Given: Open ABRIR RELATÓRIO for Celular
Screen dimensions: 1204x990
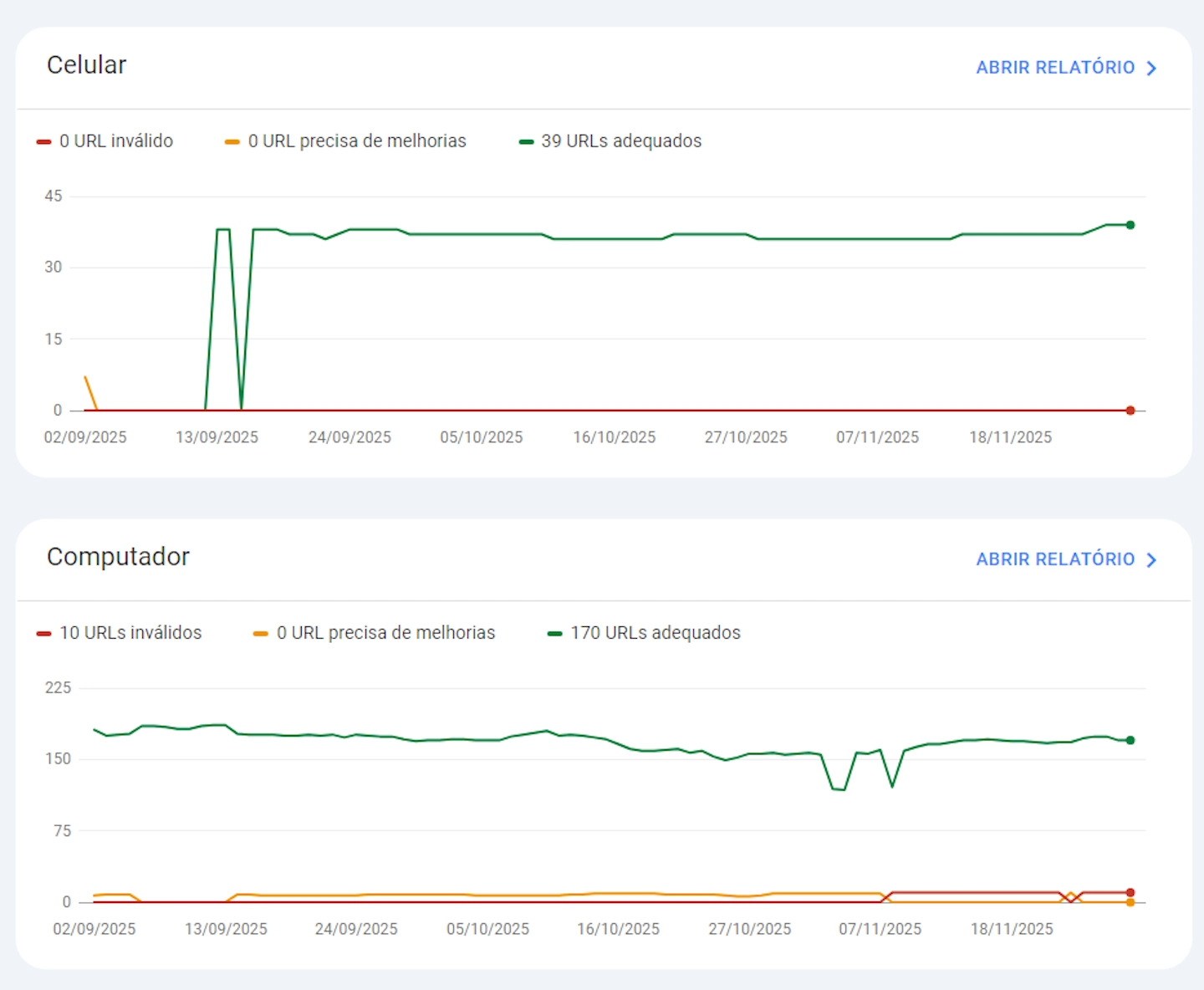Looking at the screenshot, I should (1055, 68).
